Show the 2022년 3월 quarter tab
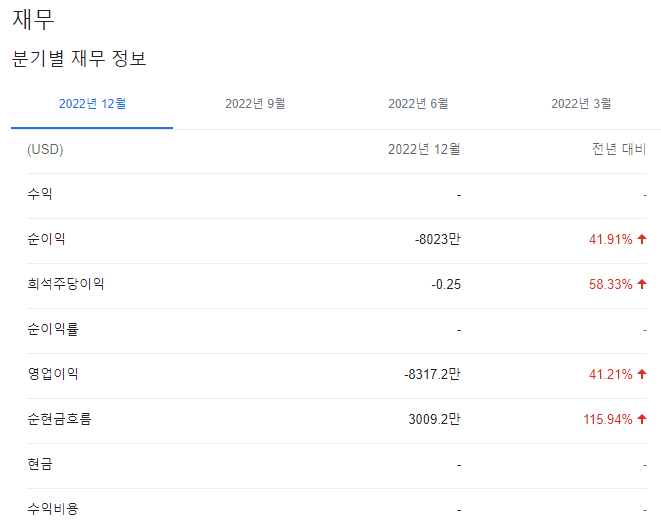661x530 pixels. (581, 104)
